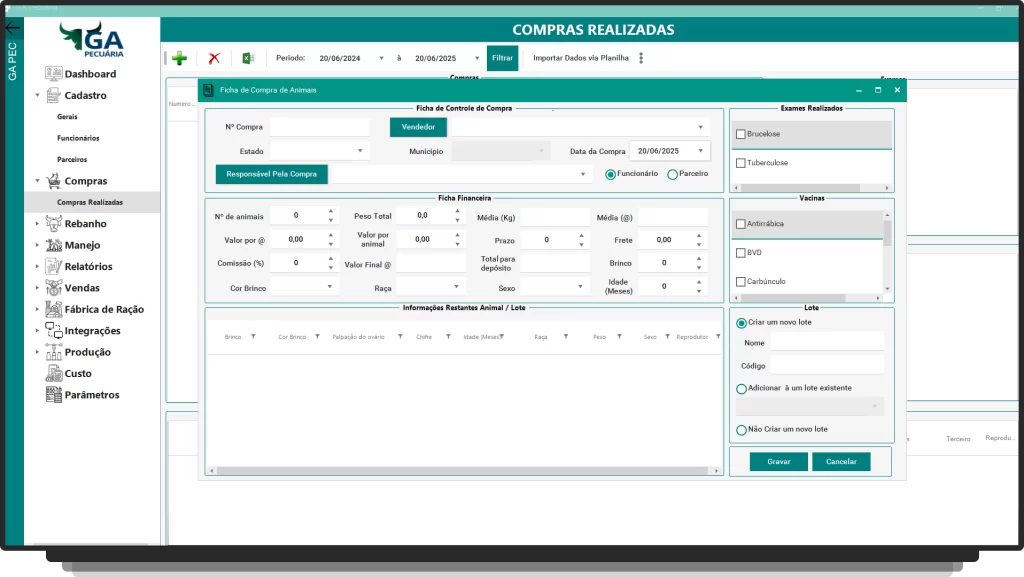This screenshot has height=577, width=1024.
Task: Click the back arrow at top left
Action: (12, 27)
